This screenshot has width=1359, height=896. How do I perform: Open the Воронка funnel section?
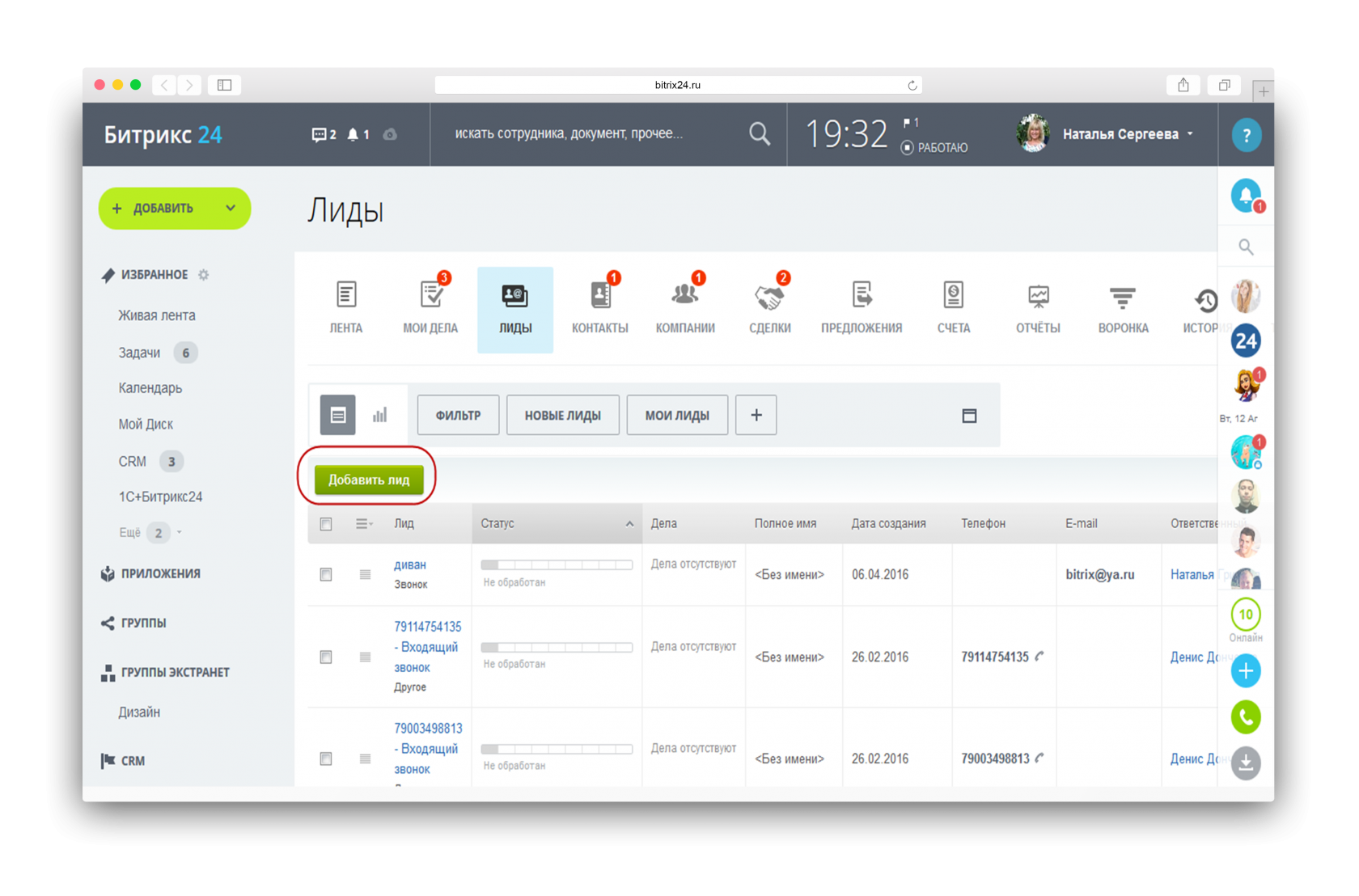click(x=1123, y=308)
